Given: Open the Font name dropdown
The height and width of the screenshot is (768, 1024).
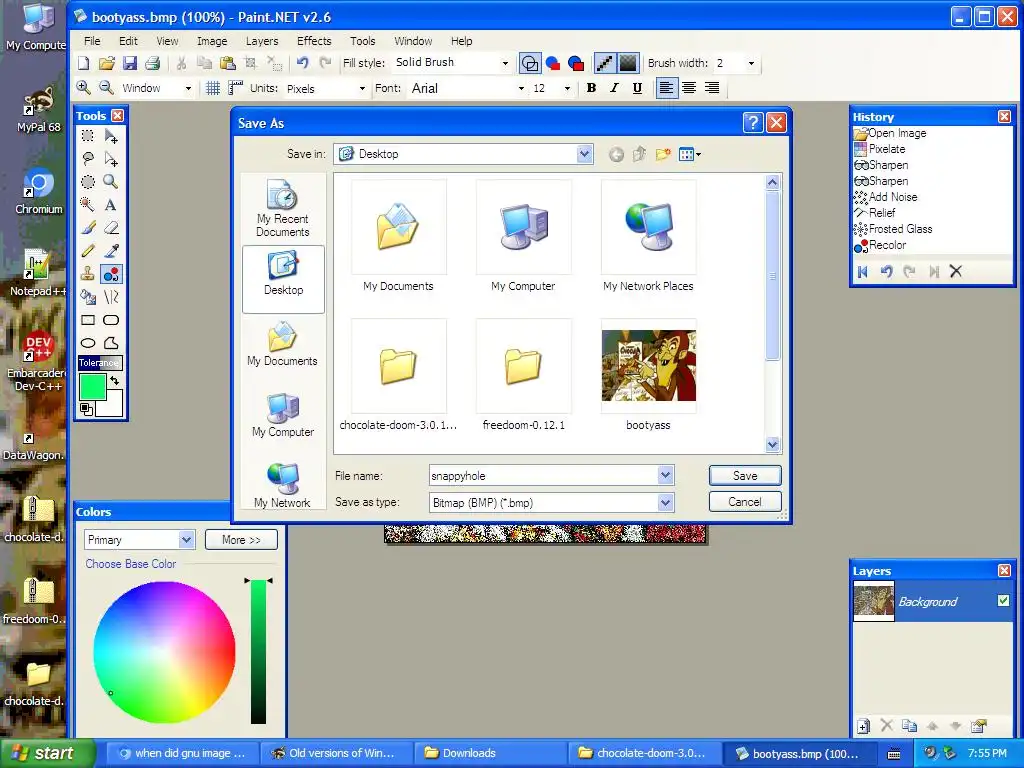Looking at the screenshot, I should (520, 88).
